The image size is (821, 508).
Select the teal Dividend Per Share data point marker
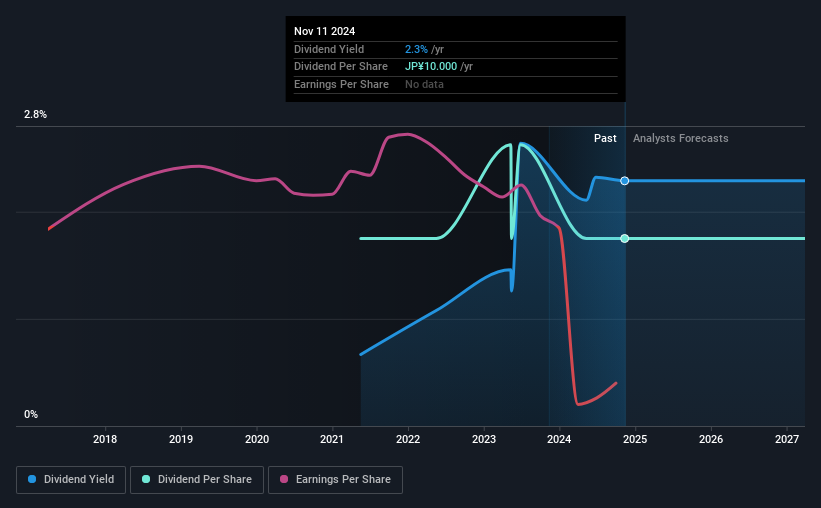tap(625, 239)
